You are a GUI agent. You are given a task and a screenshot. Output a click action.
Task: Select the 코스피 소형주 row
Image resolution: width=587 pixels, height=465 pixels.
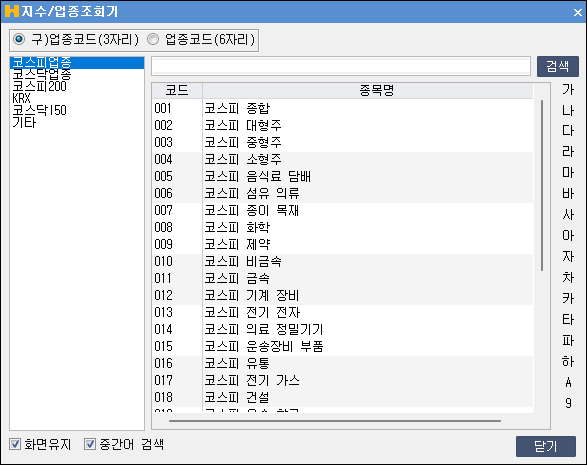343,159
